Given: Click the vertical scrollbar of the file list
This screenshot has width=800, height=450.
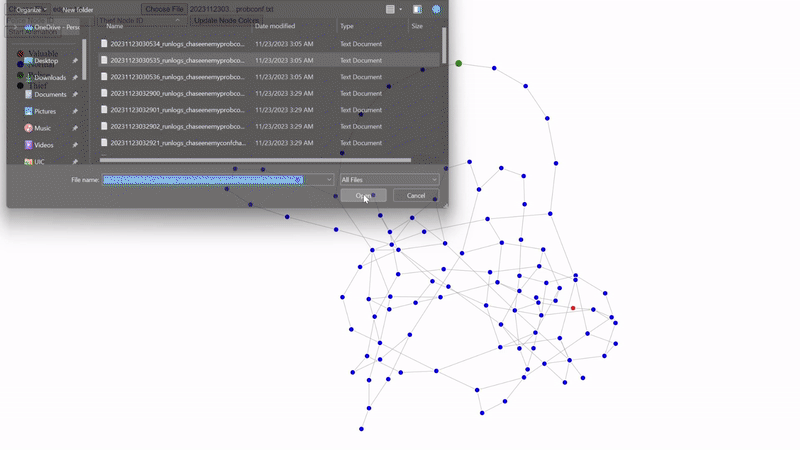Looking at the screenshot, I should coord(444,45).
